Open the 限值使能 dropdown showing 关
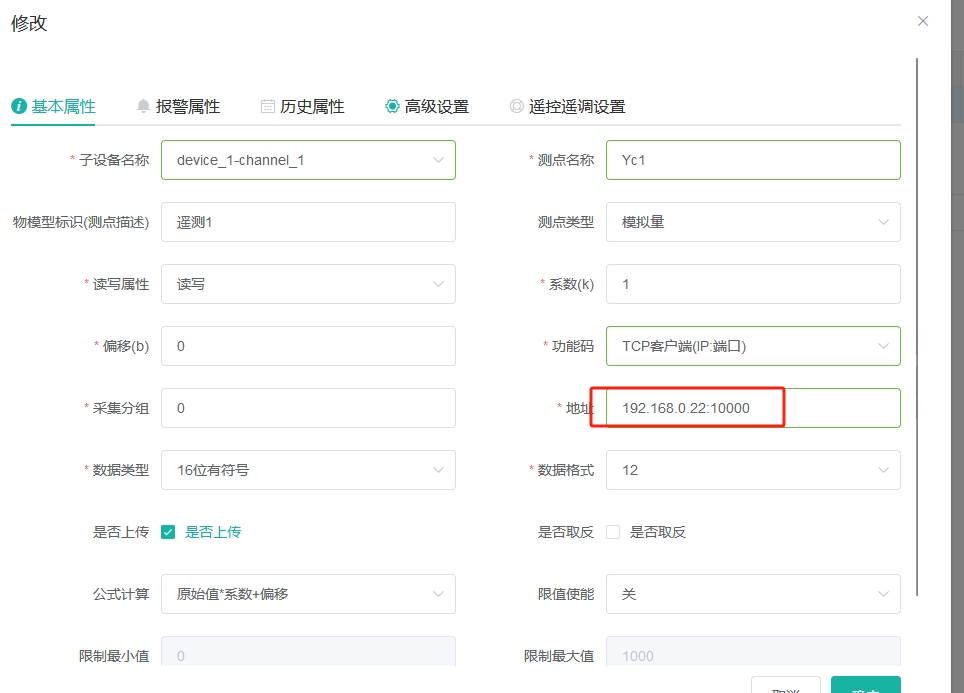Screen dimensions: 964x693 [x=753, y=594]
